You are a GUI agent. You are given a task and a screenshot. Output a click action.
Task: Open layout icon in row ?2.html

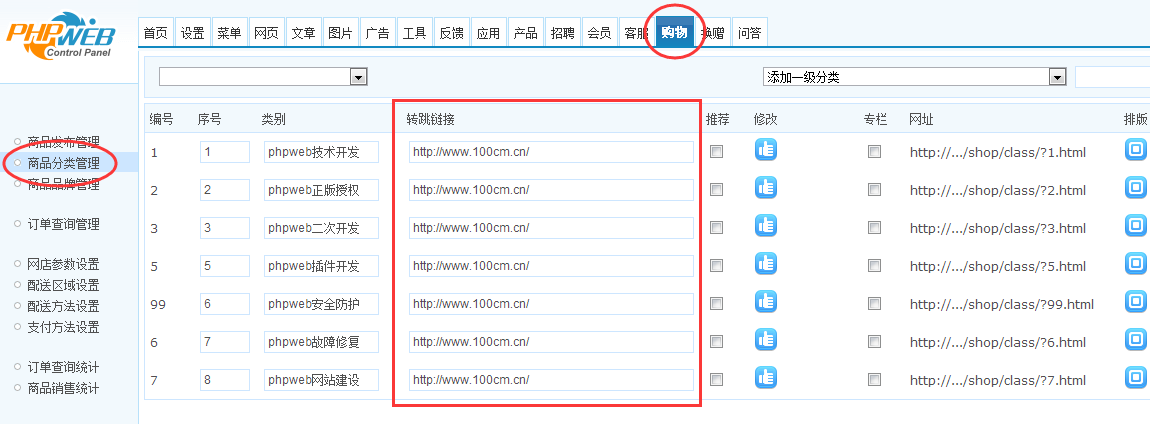click(x=1136, y=188)
